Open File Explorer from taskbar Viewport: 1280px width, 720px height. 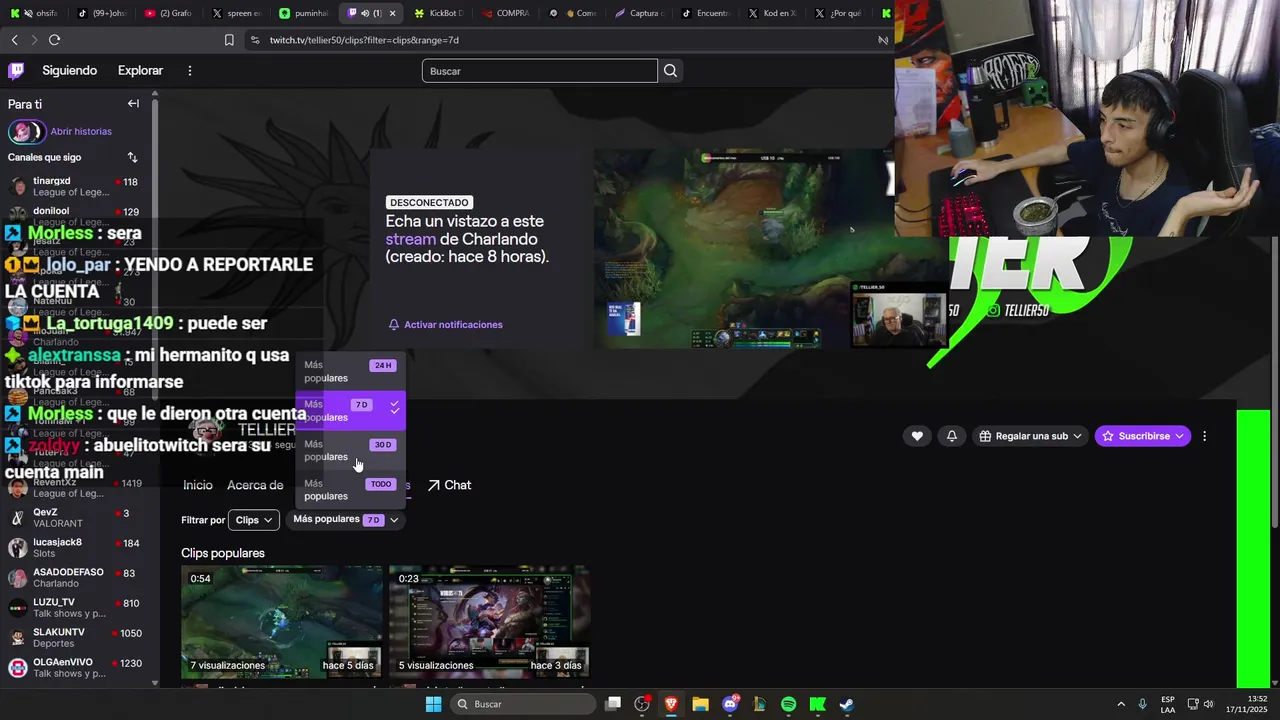point(700,704)
